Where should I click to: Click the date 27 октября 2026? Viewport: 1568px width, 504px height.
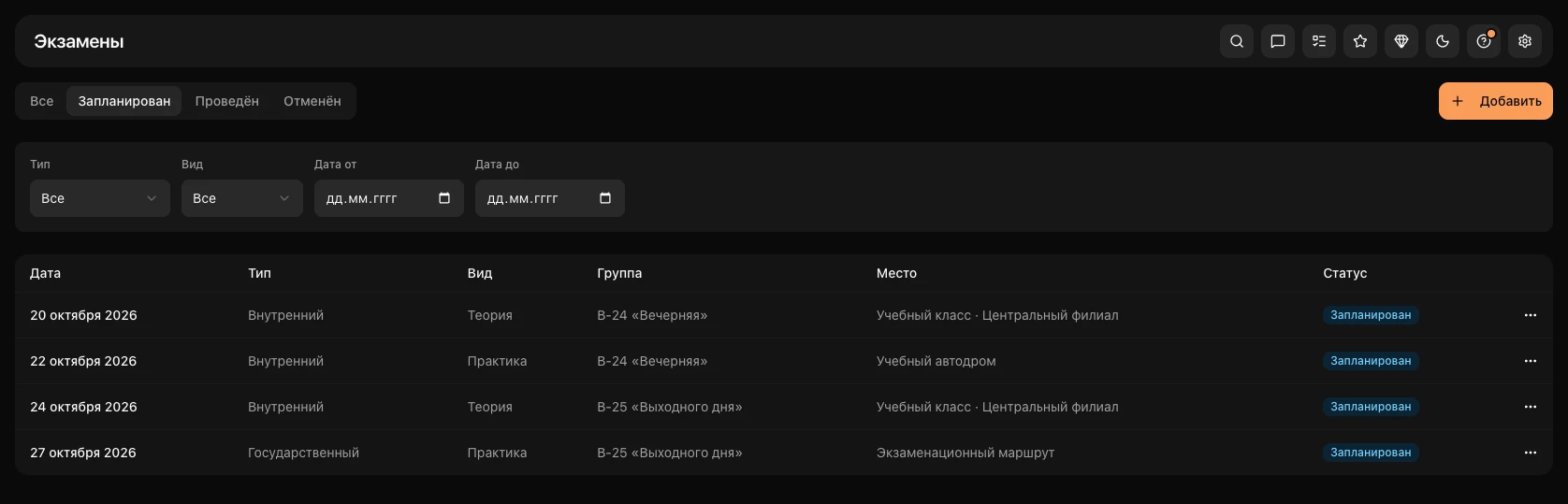pos(83,453)
